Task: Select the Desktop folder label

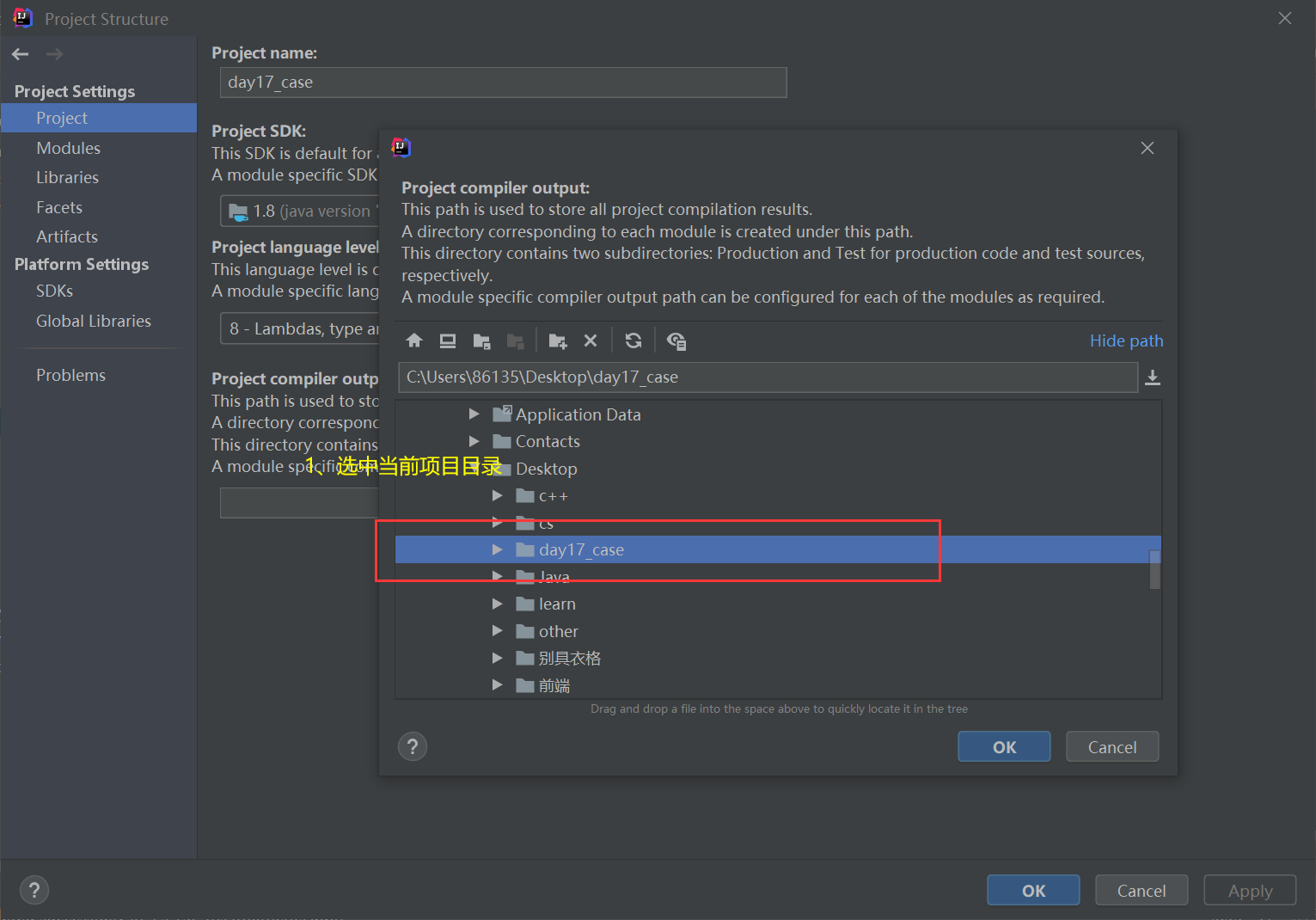Action: point(547,469)
